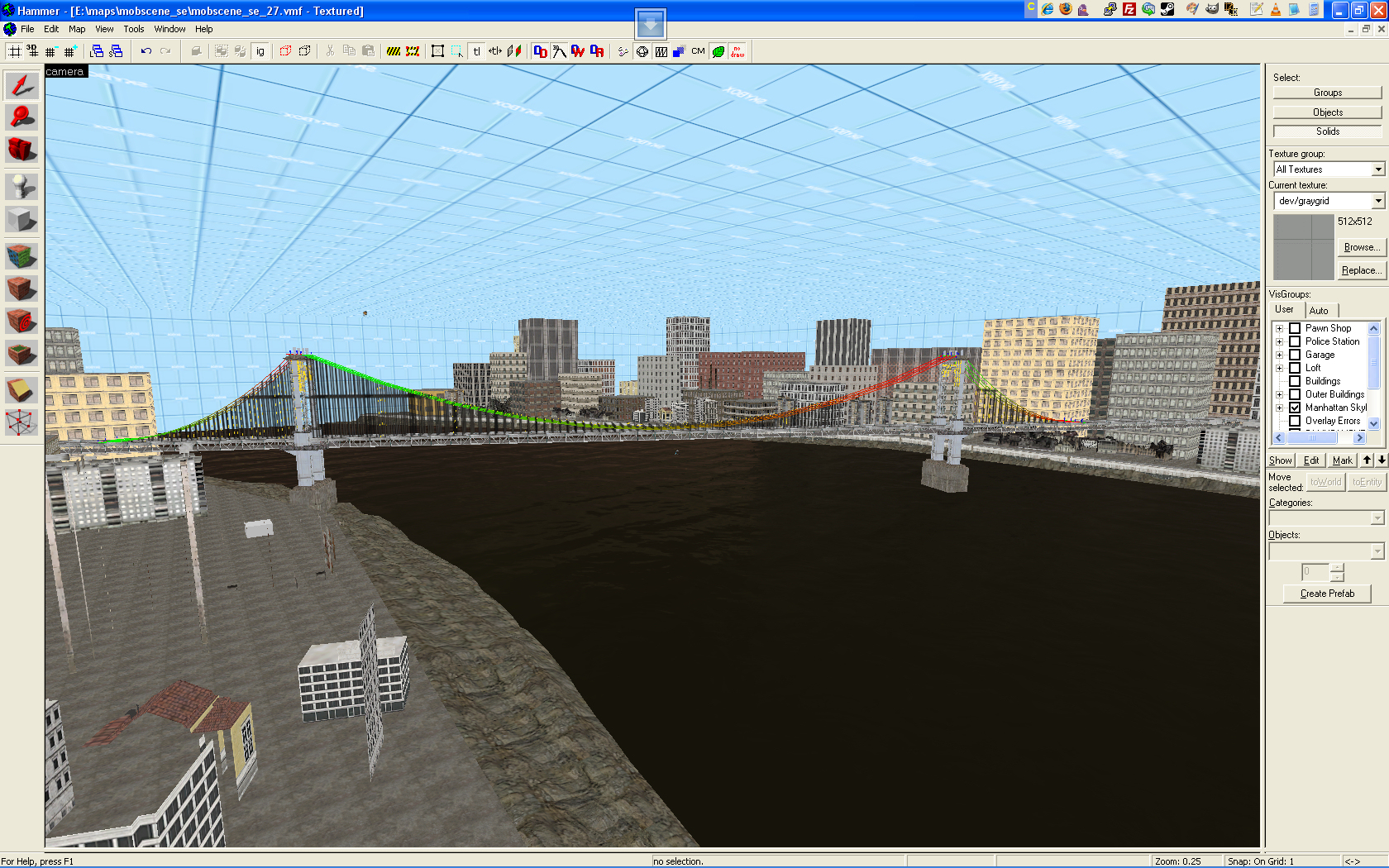Click the visgroup Show button

tap(1281, 460)
